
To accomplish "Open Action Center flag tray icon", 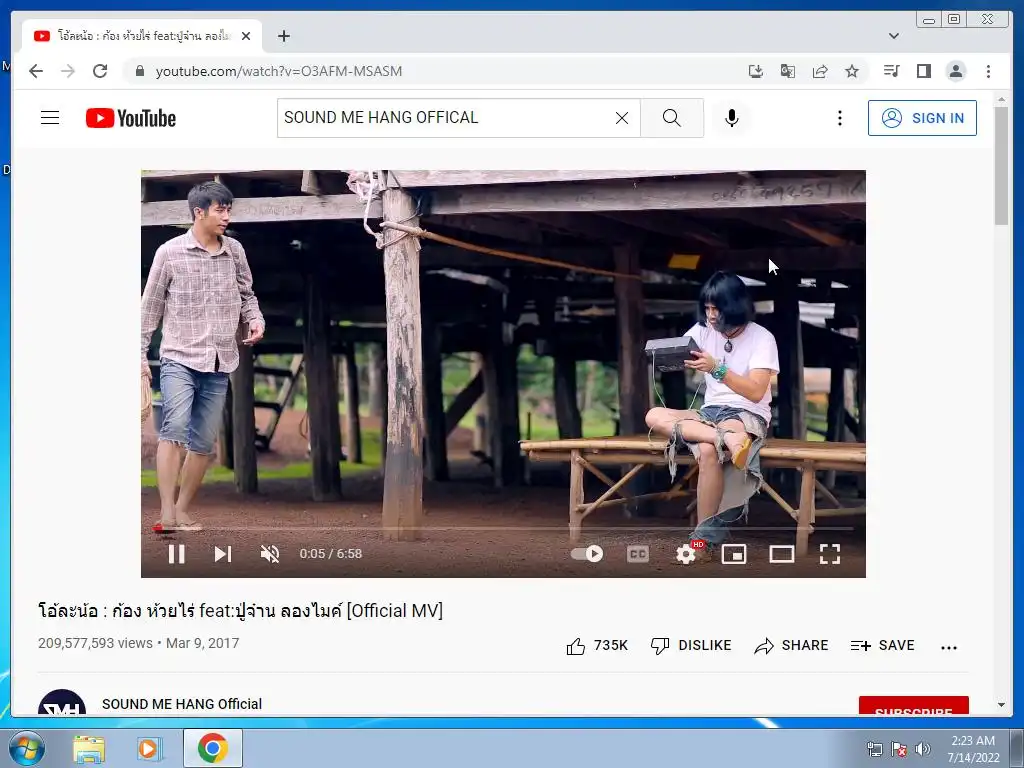I will click(x=899, y=749).
